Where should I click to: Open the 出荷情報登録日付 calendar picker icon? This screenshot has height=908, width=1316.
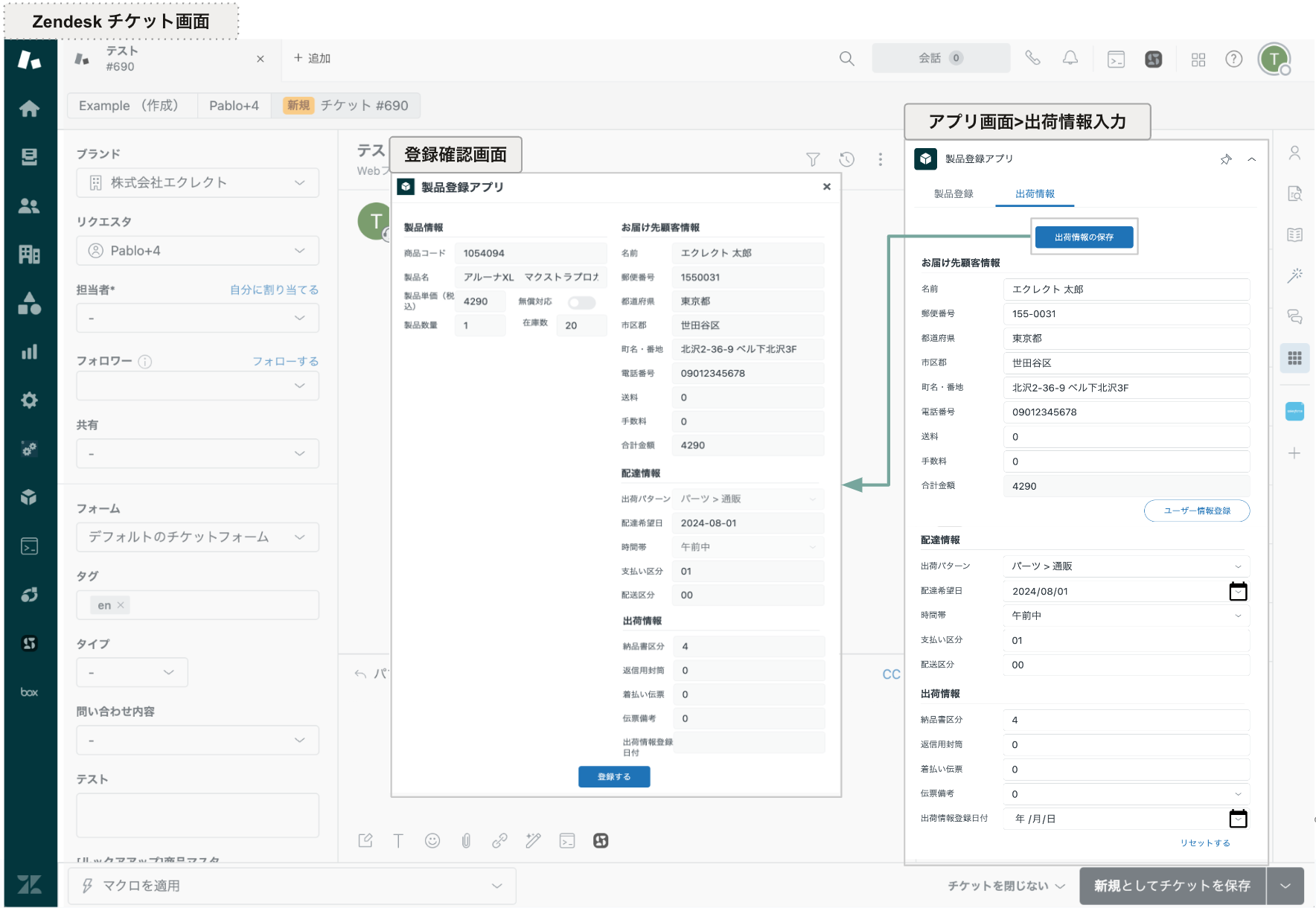tap(1238, 819)
